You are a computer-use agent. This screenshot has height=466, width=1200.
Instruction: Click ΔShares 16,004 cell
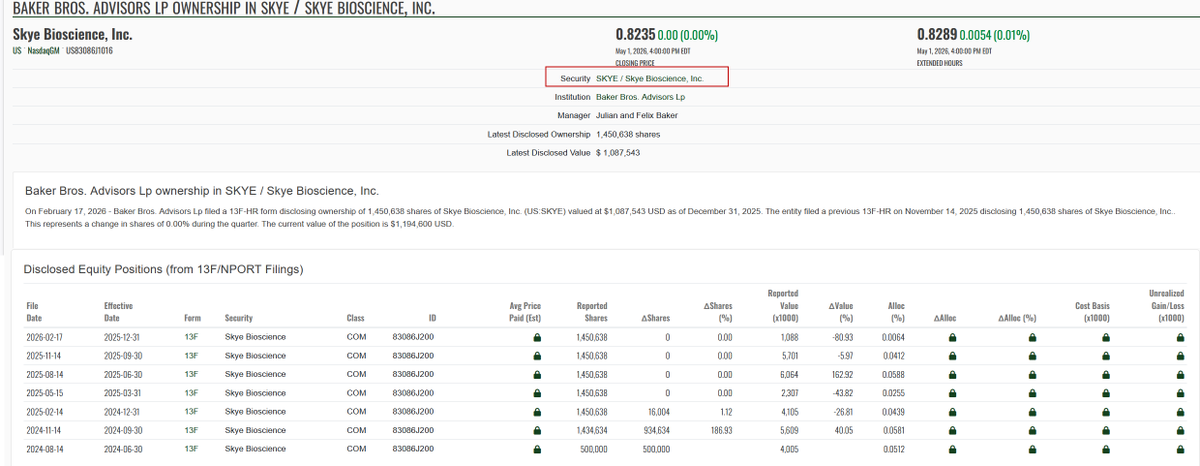point(657,412)
